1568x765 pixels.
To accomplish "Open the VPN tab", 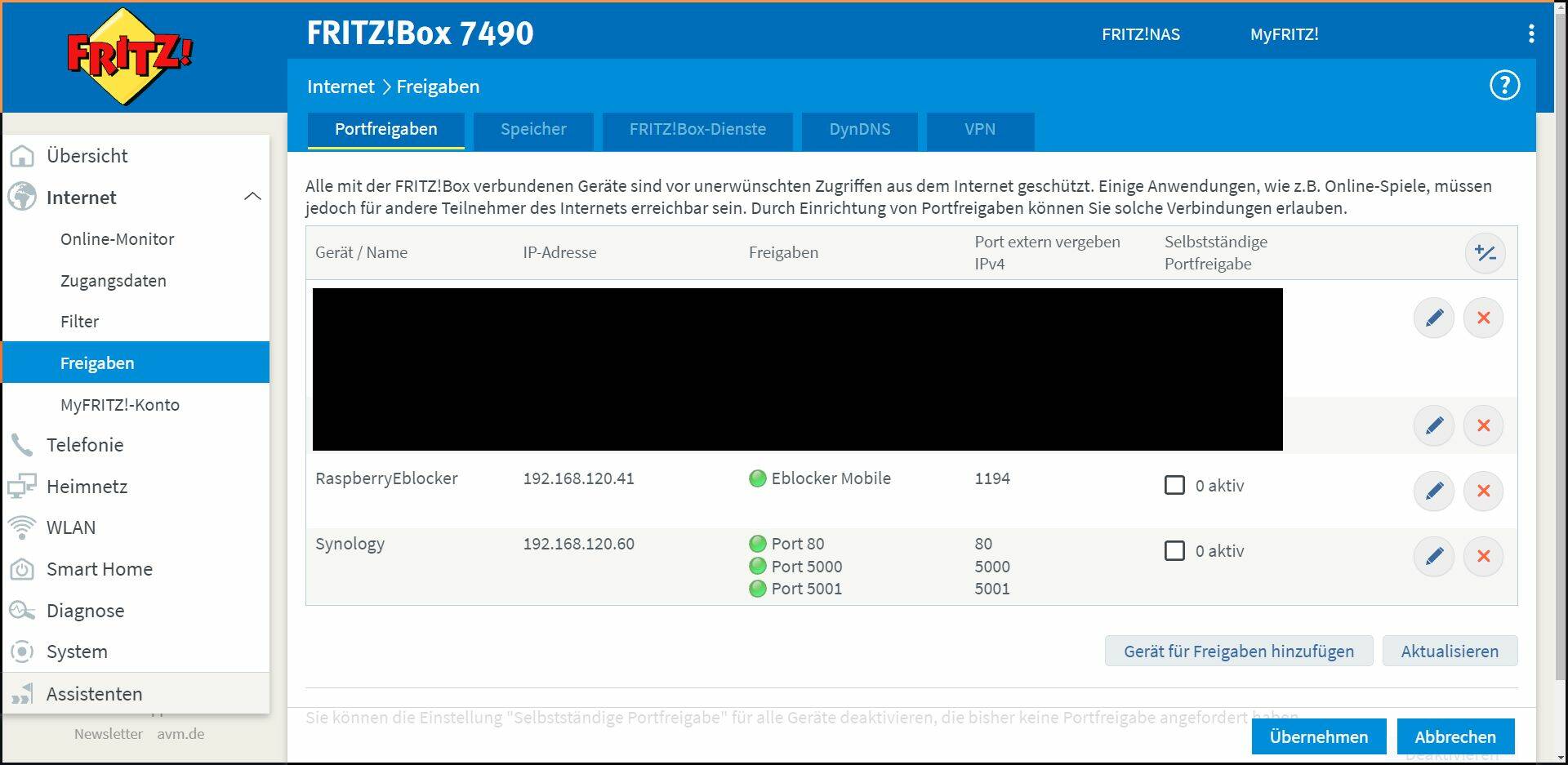I will (980, 130).
